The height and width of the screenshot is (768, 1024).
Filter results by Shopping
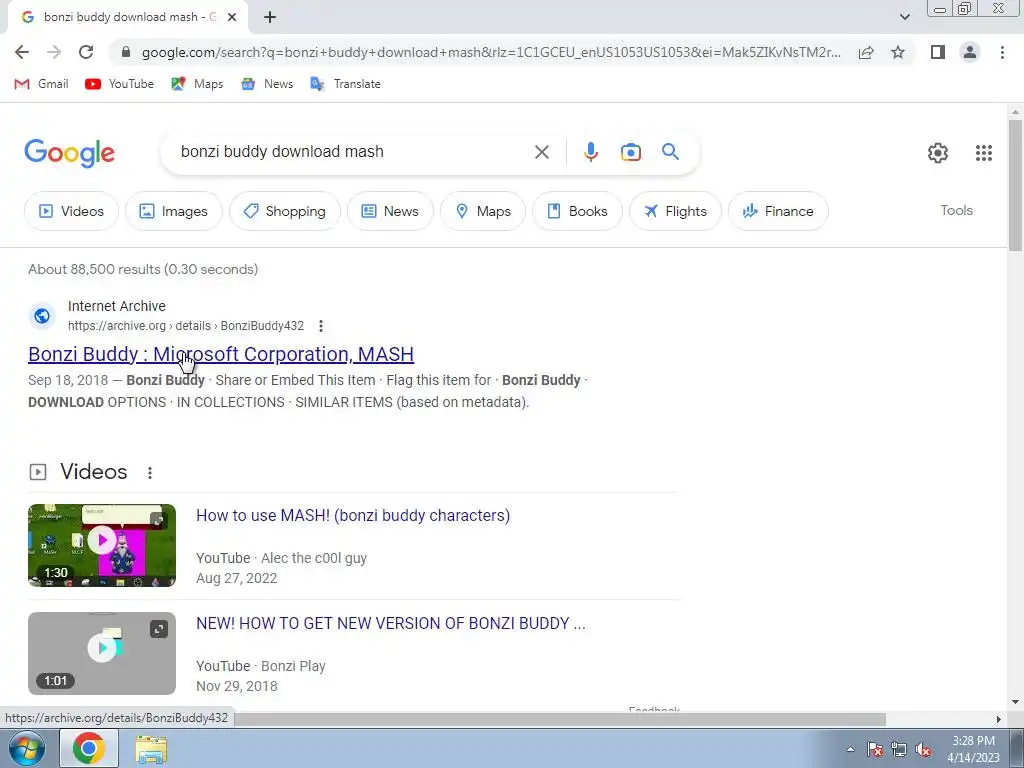point(285,211)
